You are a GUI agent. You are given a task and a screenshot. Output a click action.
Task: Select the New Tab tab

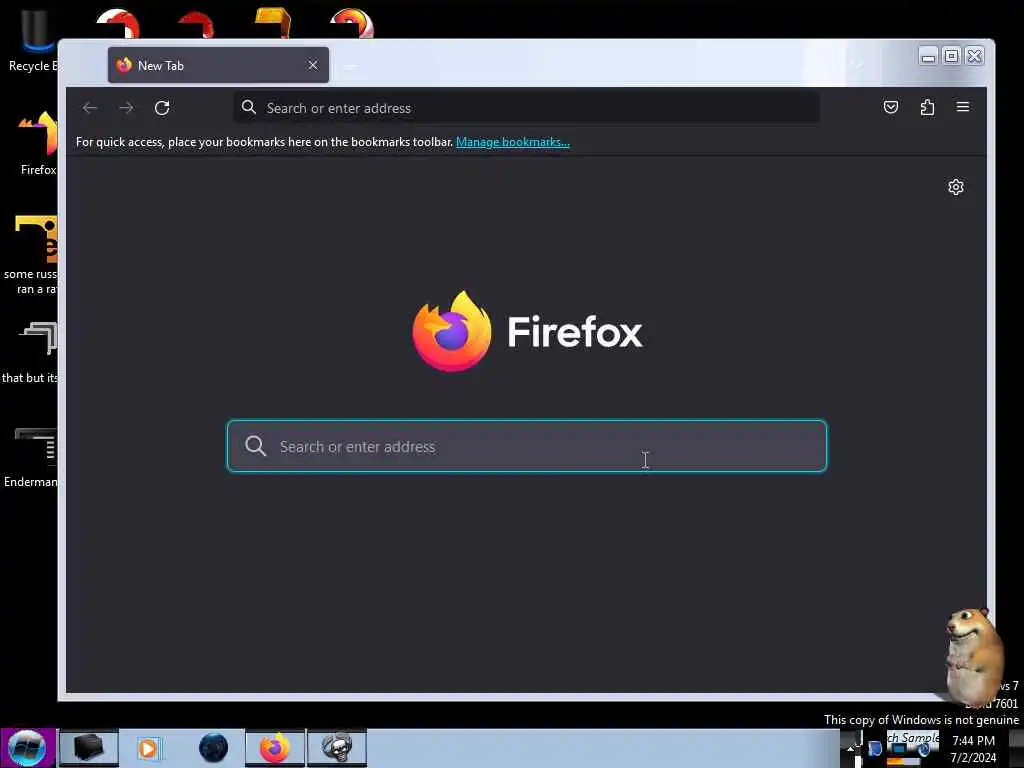click(x=218, y=65)
